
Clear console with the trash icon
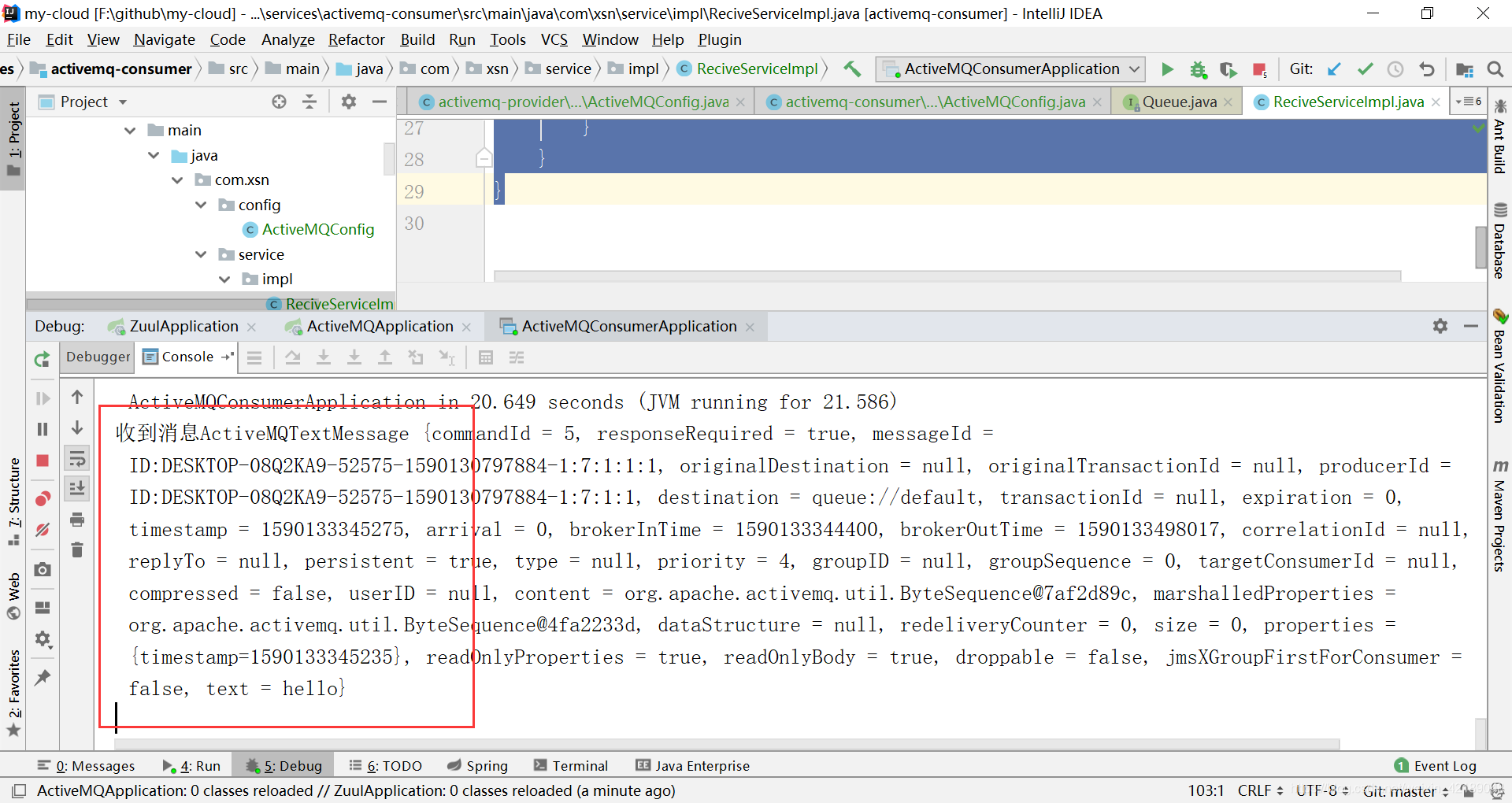pyautogui.click(x=77, y=550)
